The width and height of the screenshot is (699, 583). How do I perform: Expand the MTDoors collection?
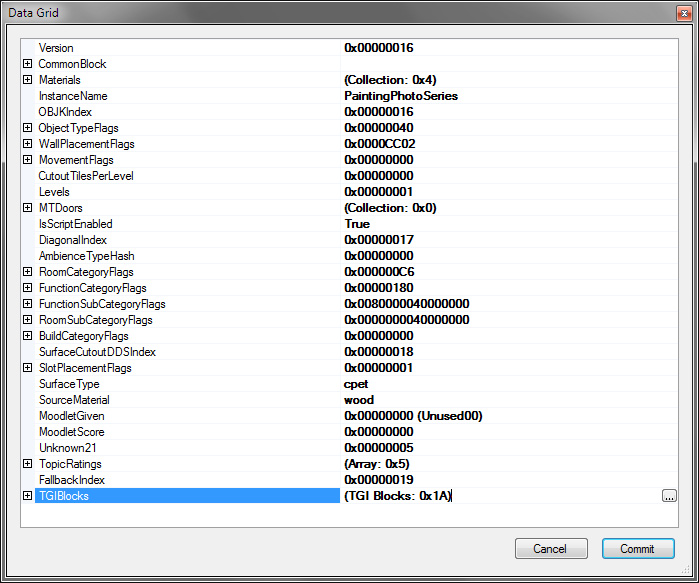(x=27, y=208)
